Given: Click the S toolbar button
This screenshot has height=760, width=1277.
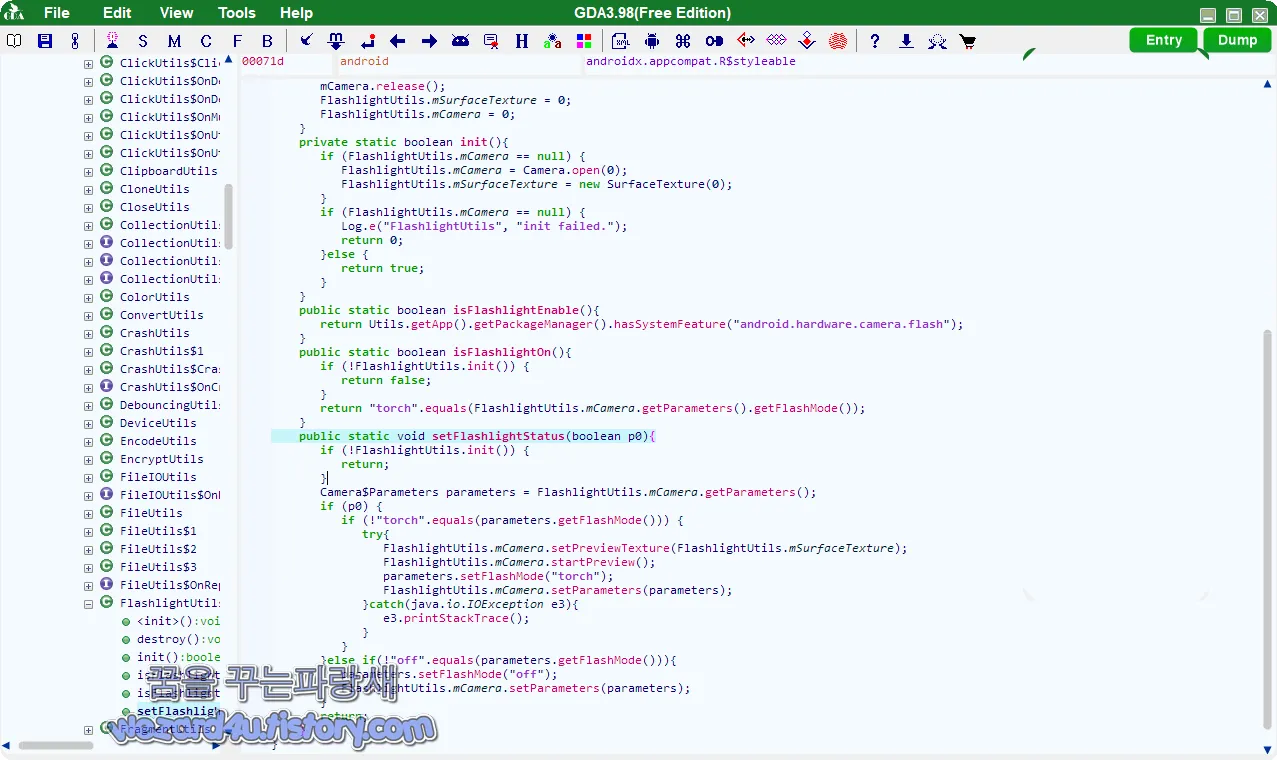Looking at the screenshot, I should pos(143,41).
